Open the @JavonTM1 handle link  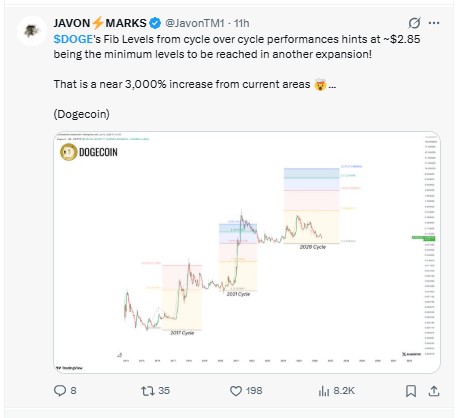[x=195, y=23]
